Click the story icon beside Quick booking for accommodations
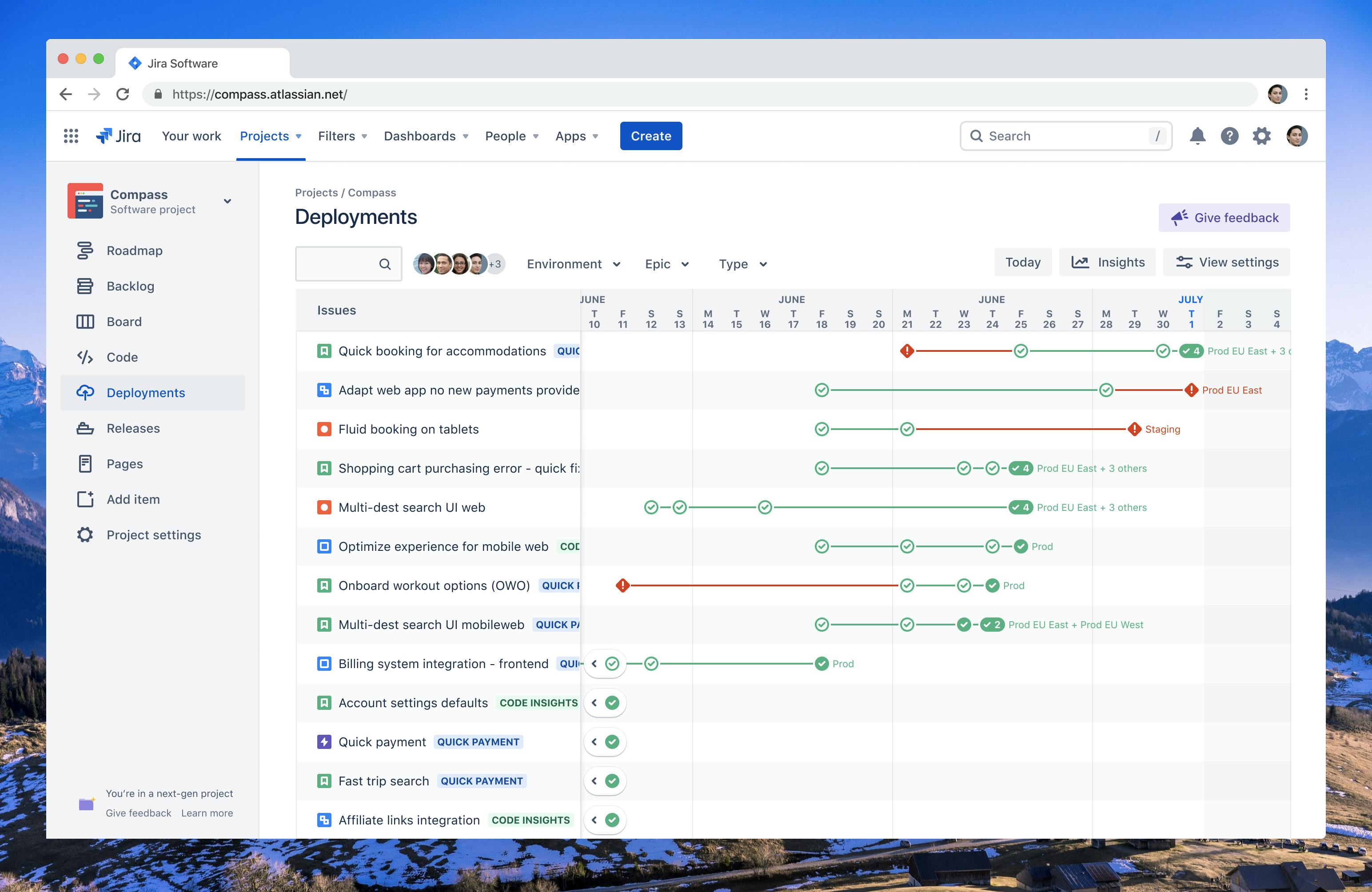This screenshot has width=1372, height=892. point(324,351)
